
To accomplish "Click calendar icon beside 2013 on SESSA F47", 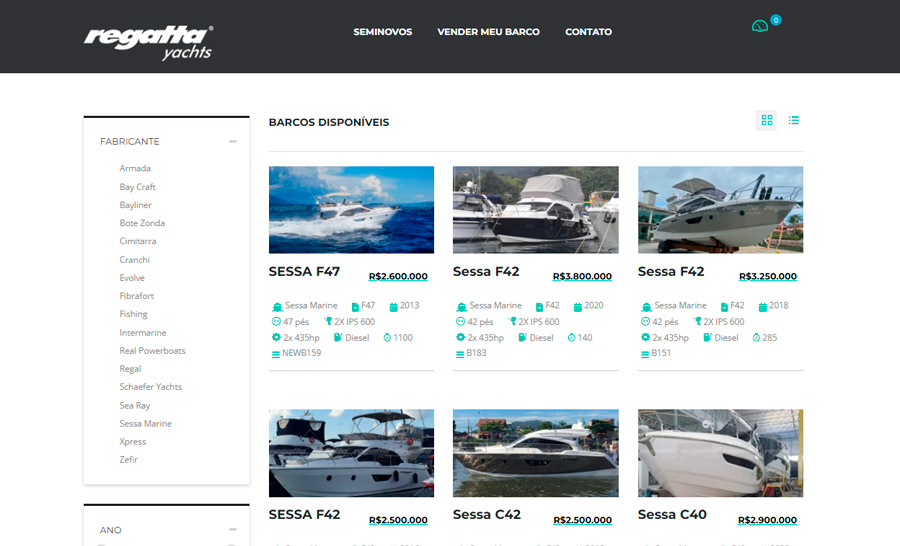I will coord(393,307).
